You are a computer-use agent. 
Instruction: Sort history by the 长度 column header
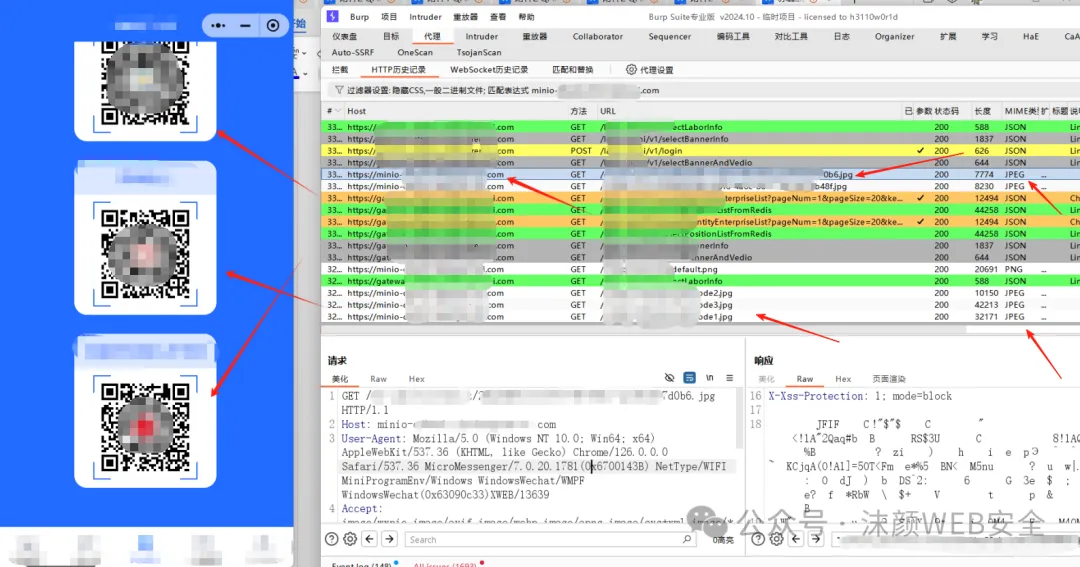[982, 111]
